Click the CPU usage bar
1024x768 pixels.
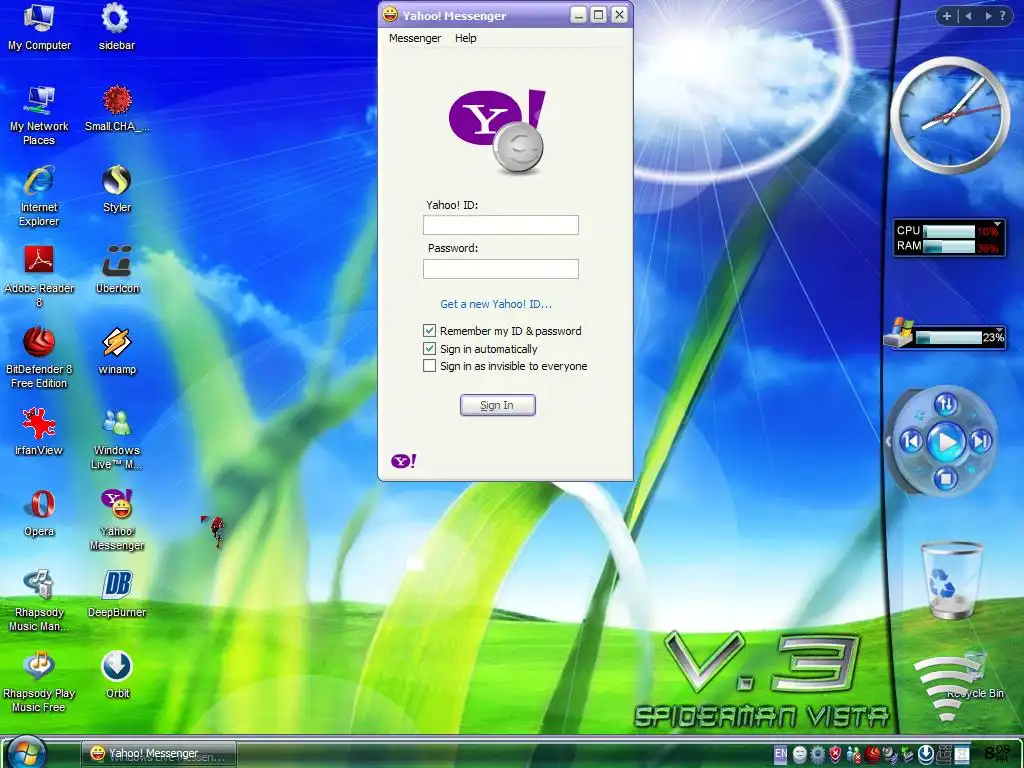(x=949, y=231)
